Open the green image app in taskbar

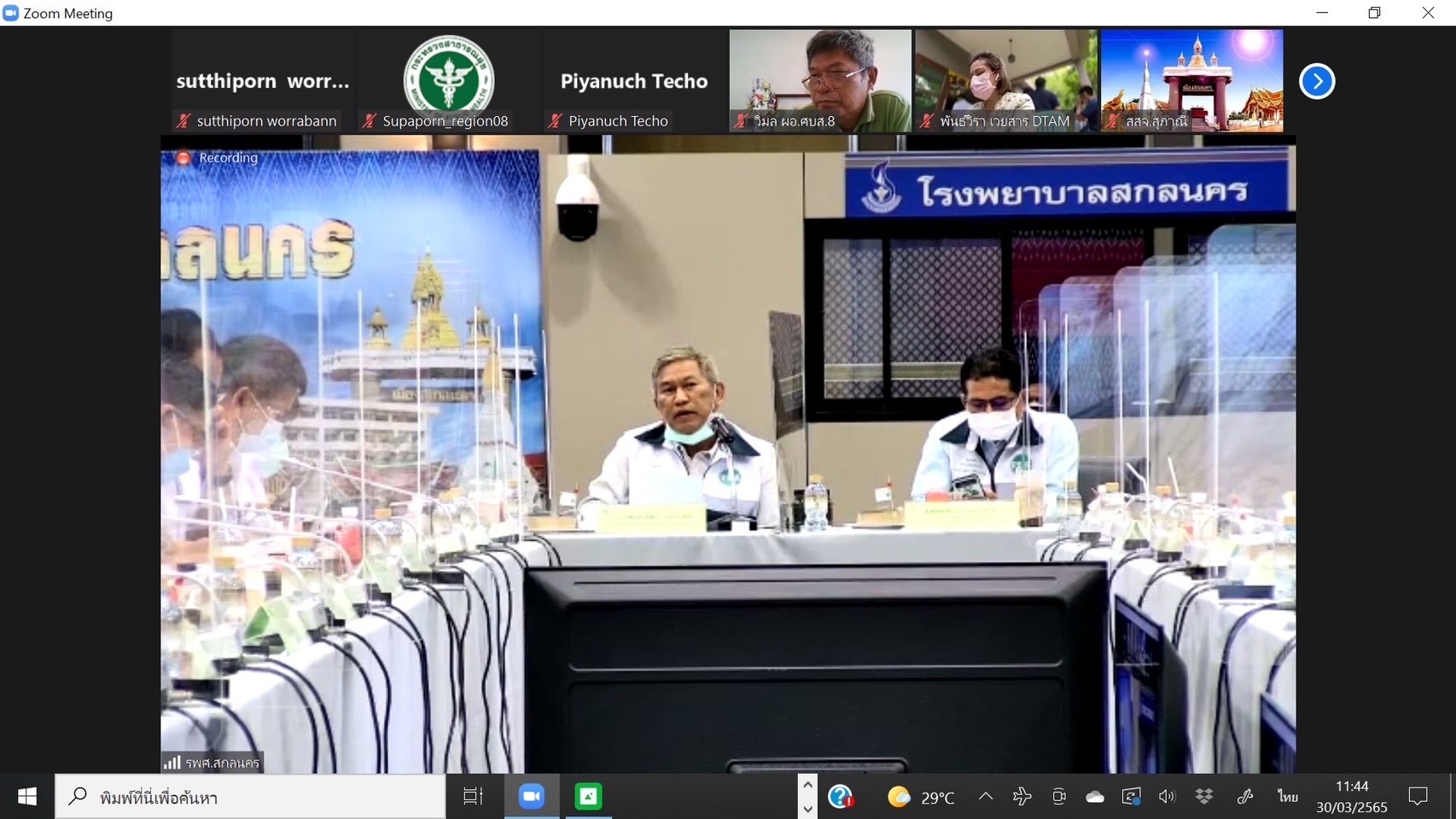coord(588,797)
